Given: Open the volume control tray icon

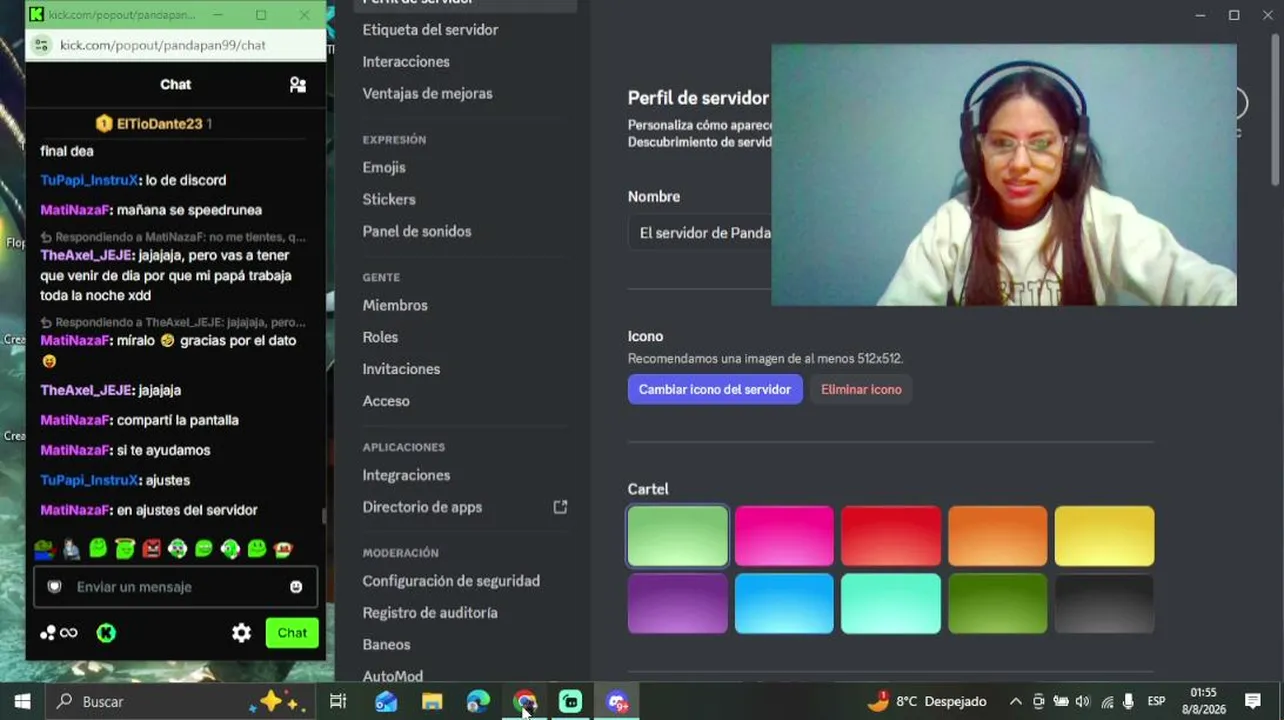Looking at the screenshot, I should 1083,702.
